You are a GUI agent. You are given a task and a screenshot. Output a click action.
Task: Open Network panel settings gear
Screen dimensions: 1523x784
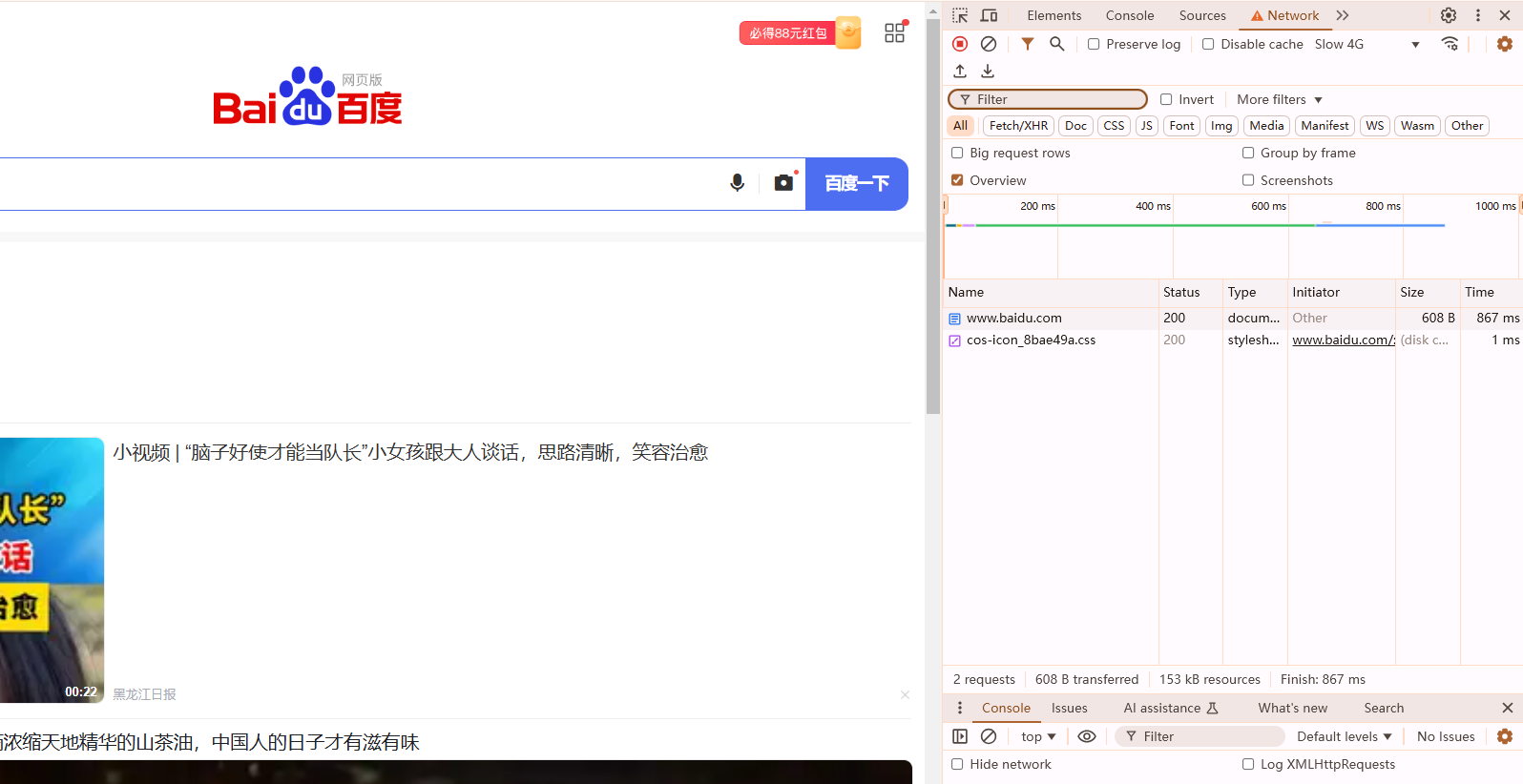[1505, 44]
